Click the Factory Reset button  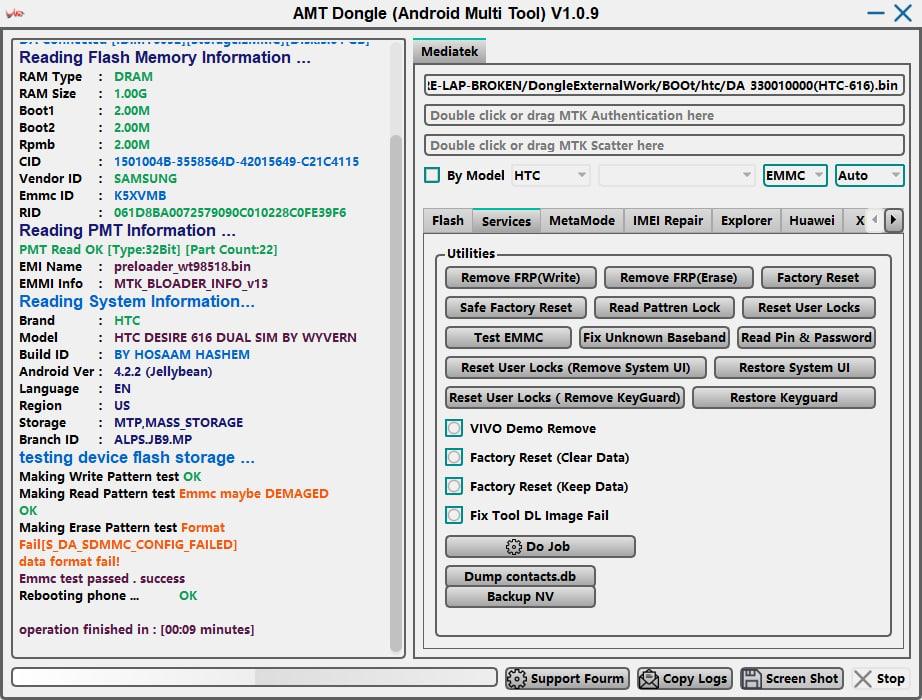click(818, 278)
